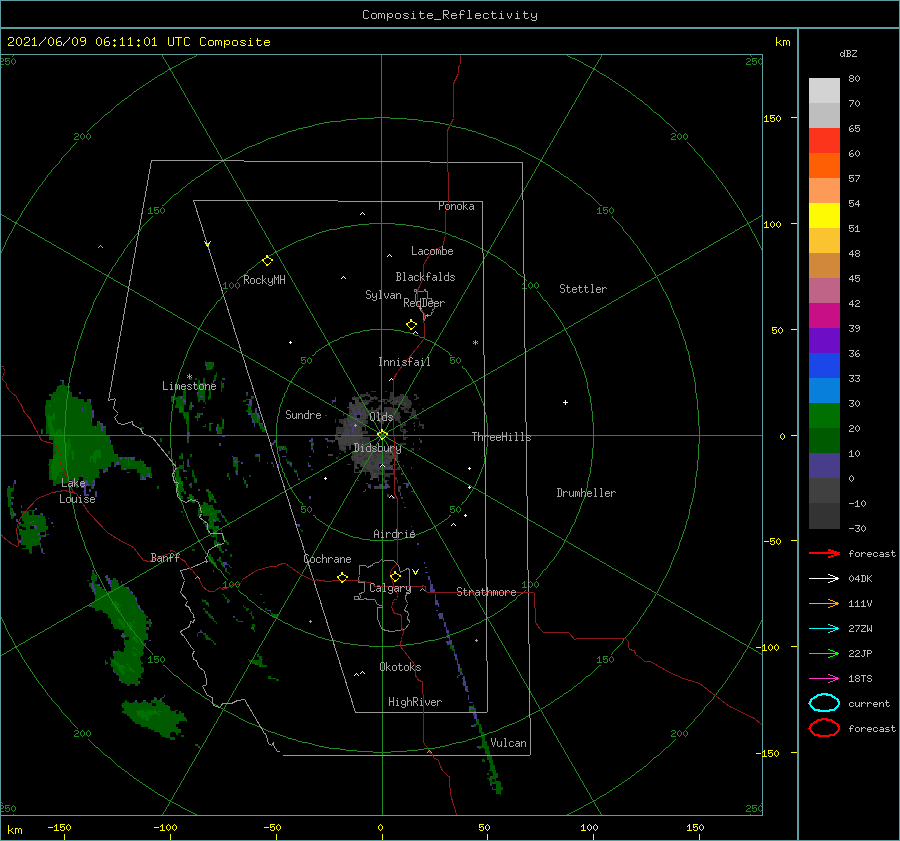
Task: Click the Sylvan label
Action: pos(383,295)
